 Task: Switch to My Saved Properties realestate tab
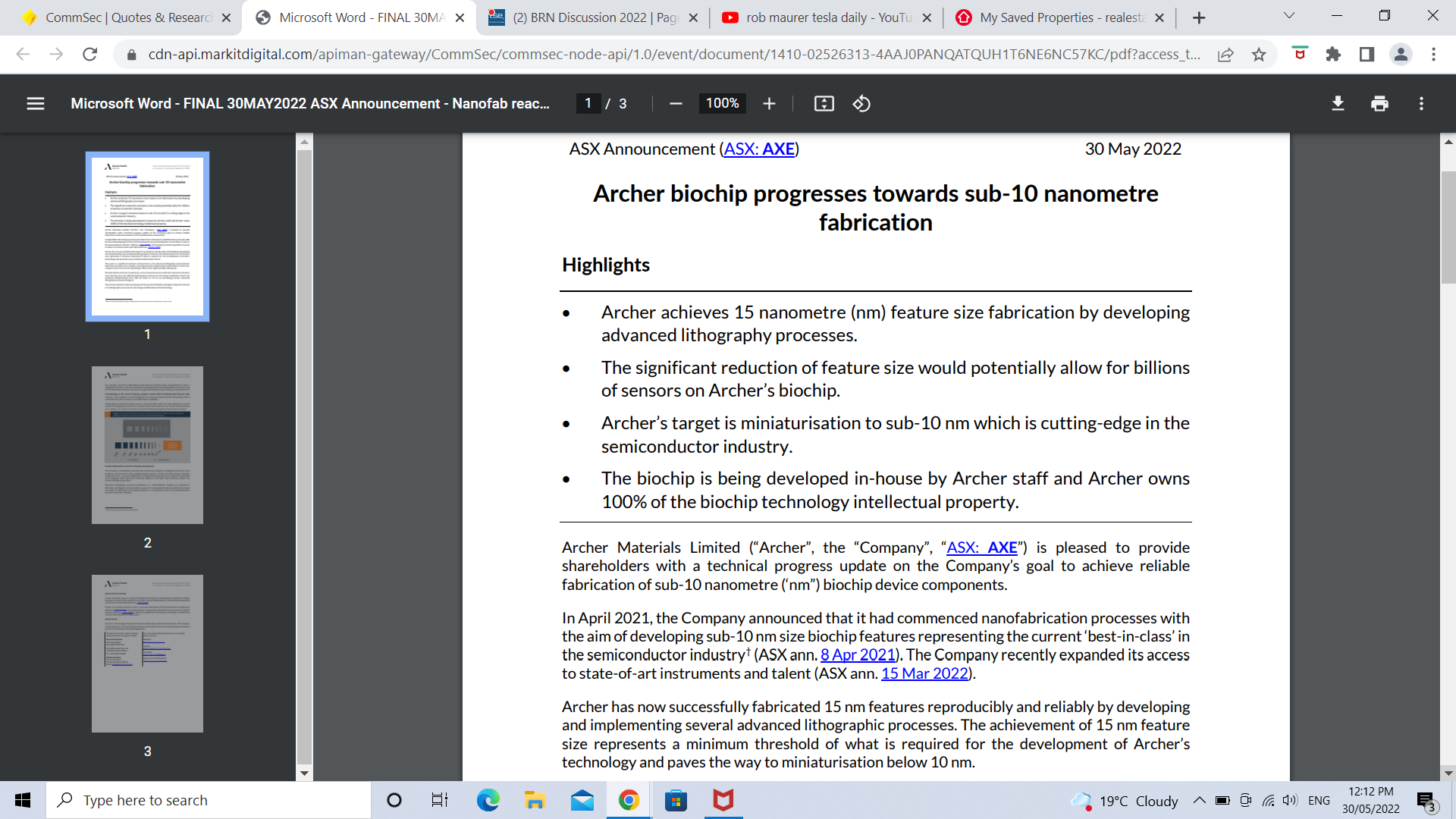1060,17
